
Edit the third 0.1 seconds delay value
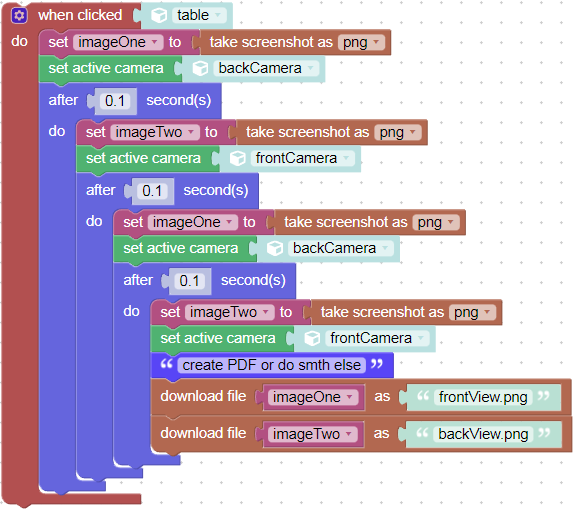click(x=189, y=281)
